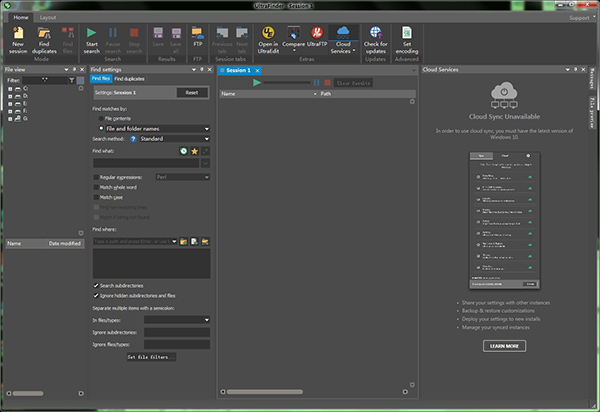Image resolution: width=600 pixels, height=412 pixels.
Task: Click the New session icon
Action: point(18,33)
